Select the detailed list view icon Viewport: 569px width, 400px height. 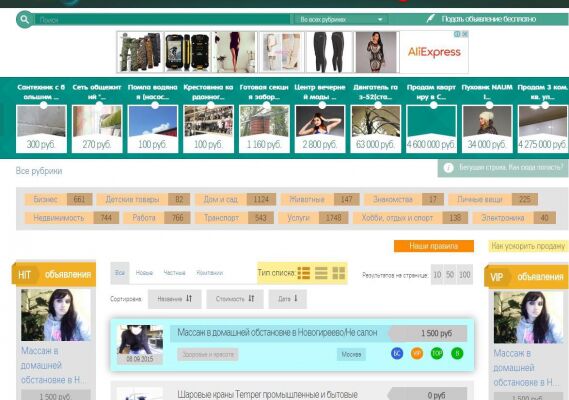pyautogui.click(x=304, y=273)
